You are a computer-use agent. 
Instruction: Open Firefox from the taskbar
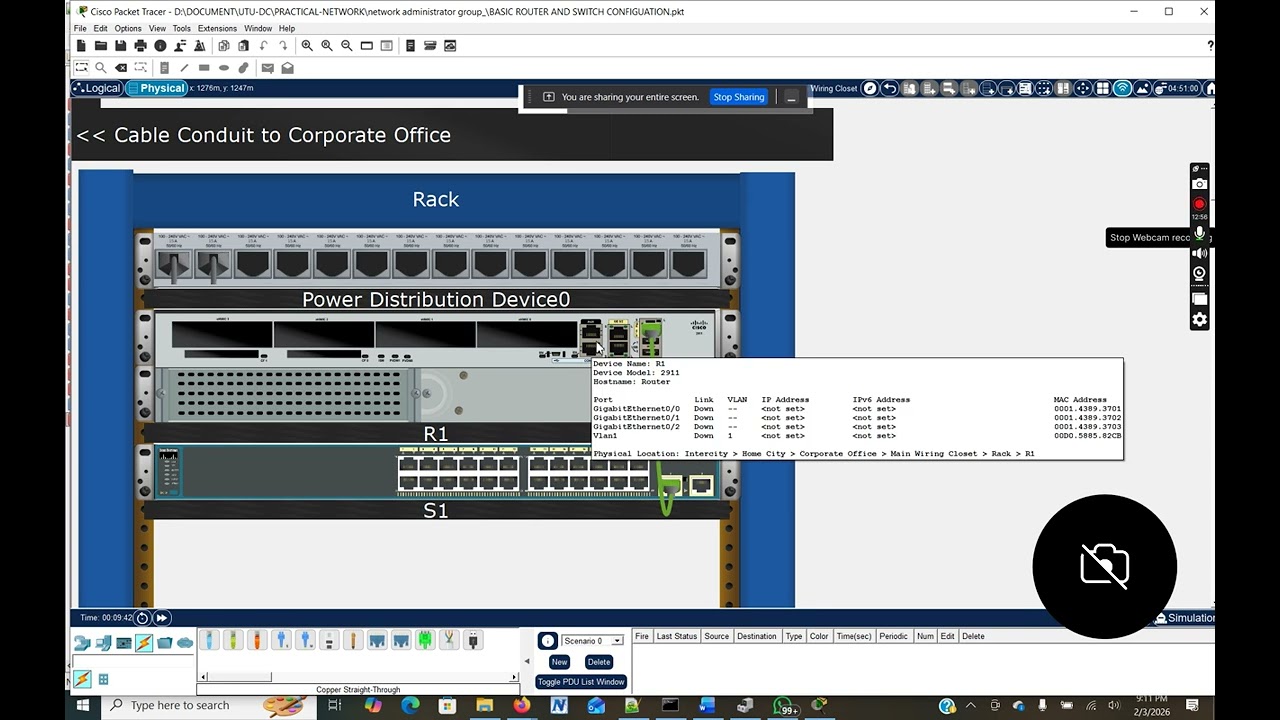521,706
